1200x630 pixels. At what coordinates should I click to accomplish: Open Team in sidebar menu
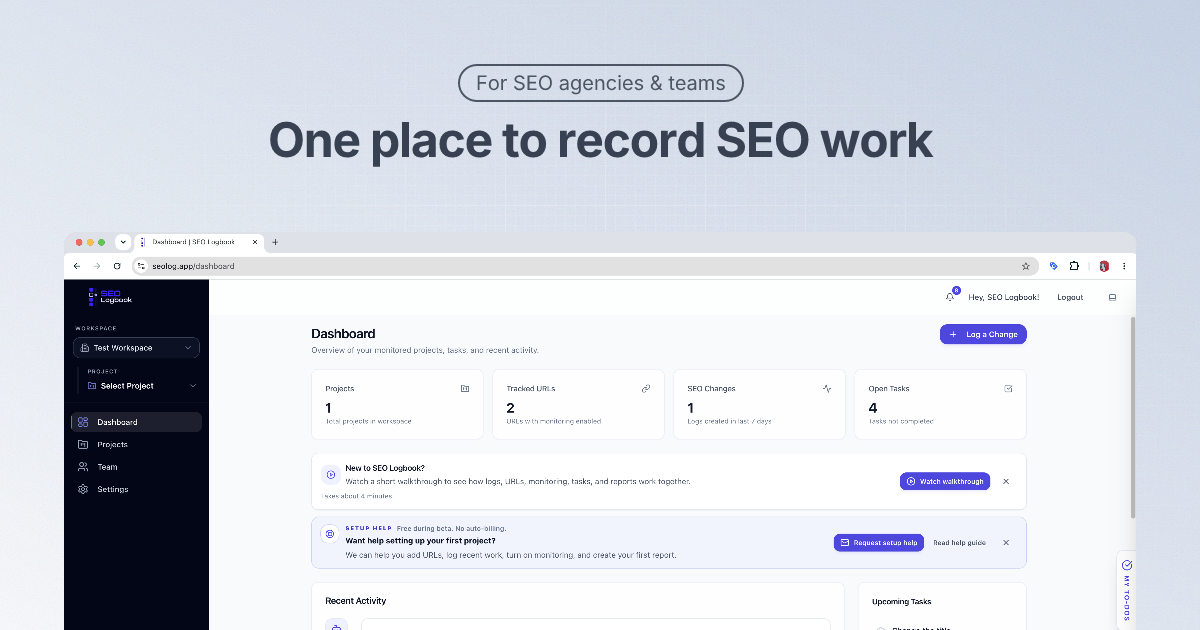pos(136,467)
